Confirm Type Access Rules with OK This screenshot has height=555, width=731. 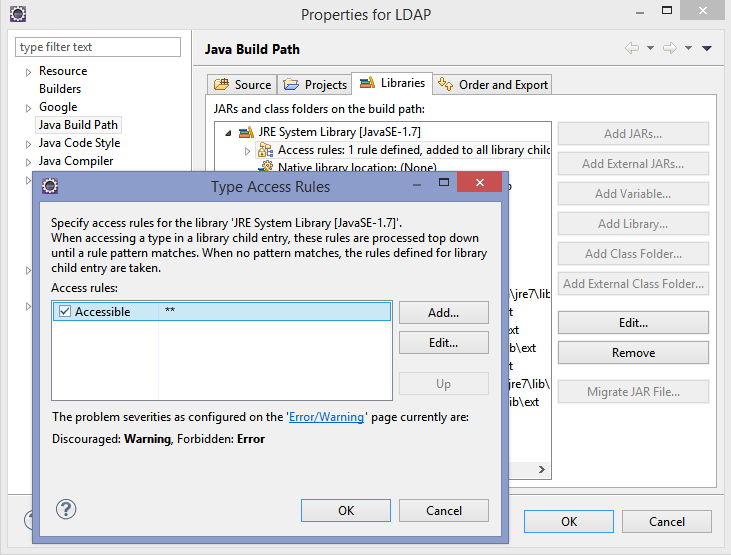point(346,511)
